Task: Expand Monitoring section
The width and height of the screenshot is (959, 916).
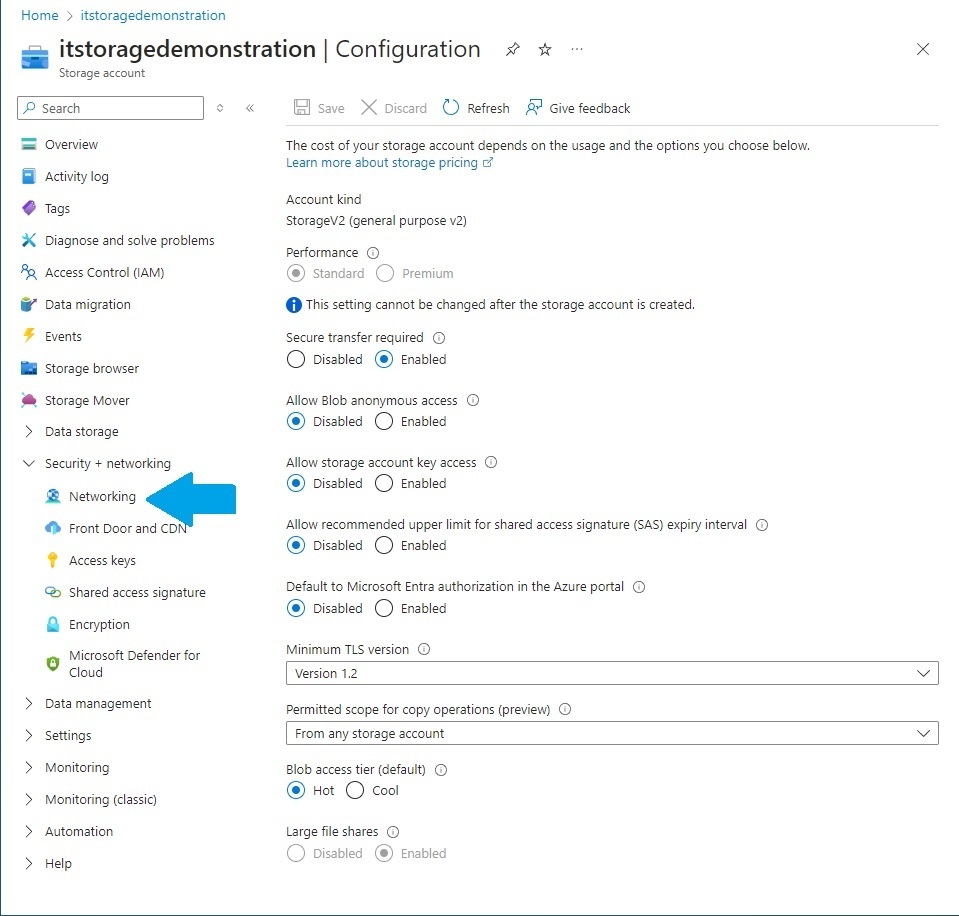Action: click(x=29, y=767)
